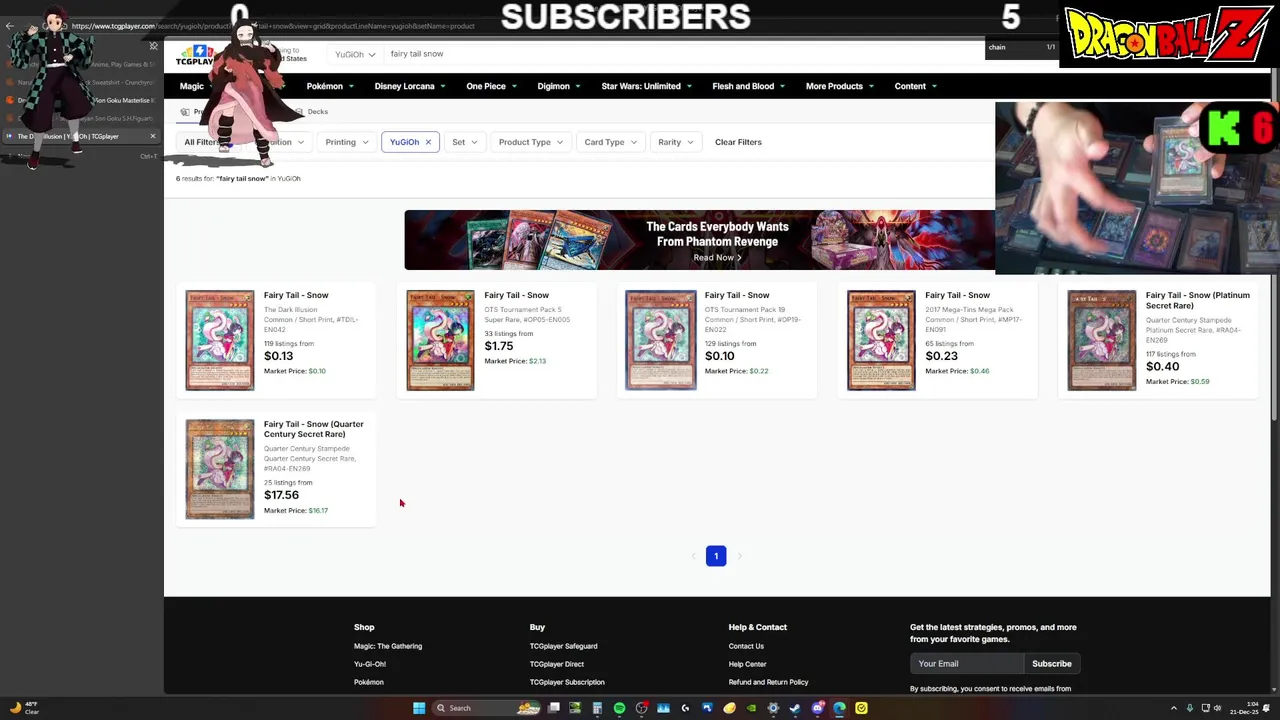Open Fairy Tail - Snow (Platinum Secret Rare) title
The image size is (1280, 720).
click(1197, 300)
